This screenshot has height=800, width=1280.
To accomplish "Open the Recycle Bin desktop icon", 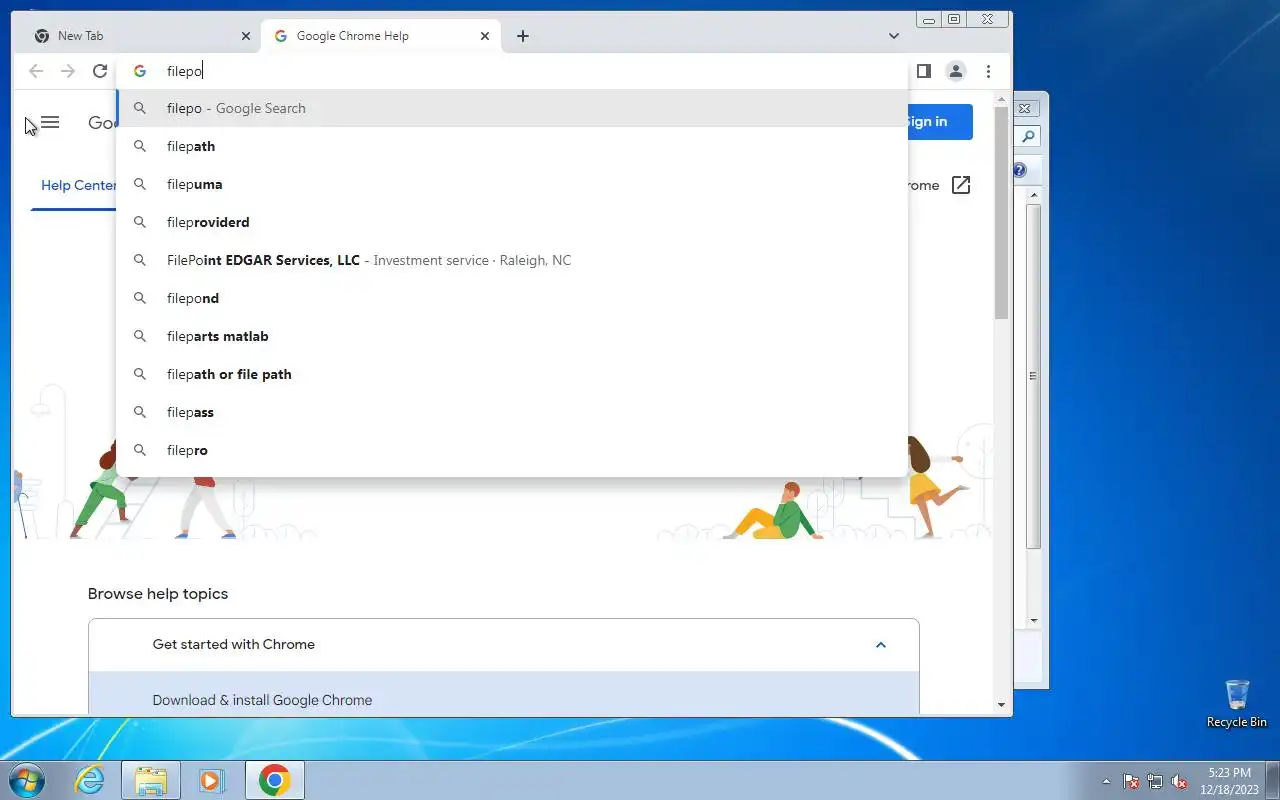I will tap(1237, 704).
